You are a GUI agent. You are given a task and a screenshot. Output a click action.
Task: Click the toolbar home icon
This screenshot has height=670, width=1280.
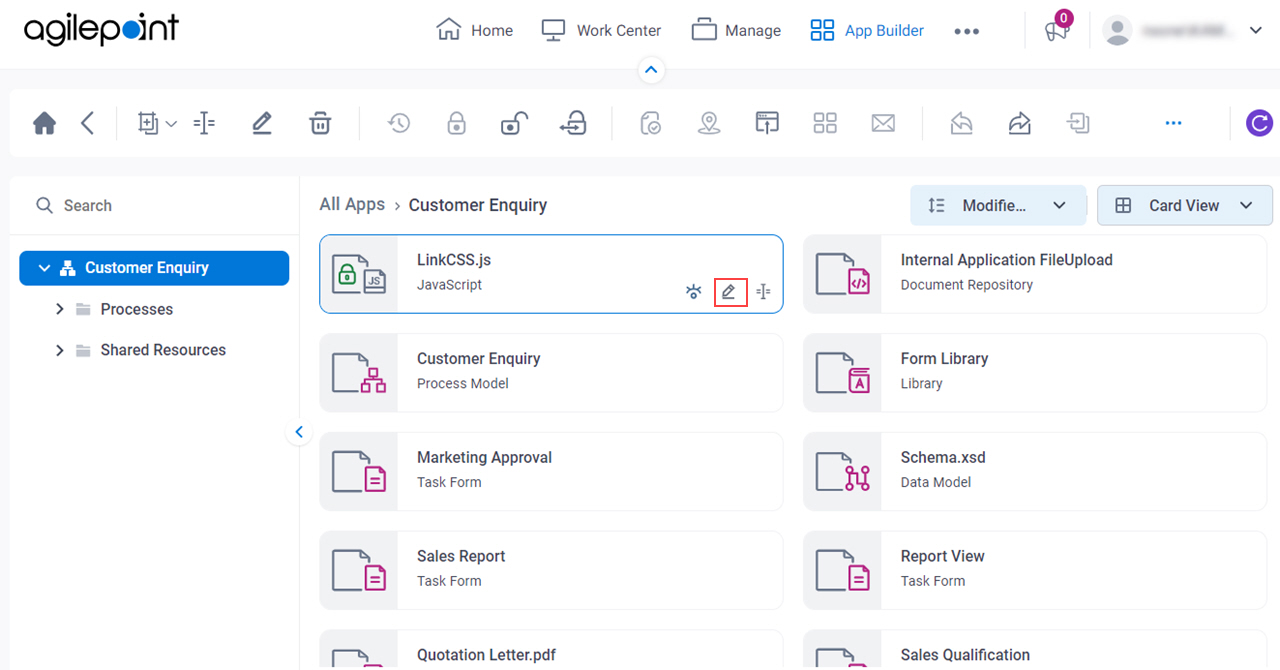44,123
